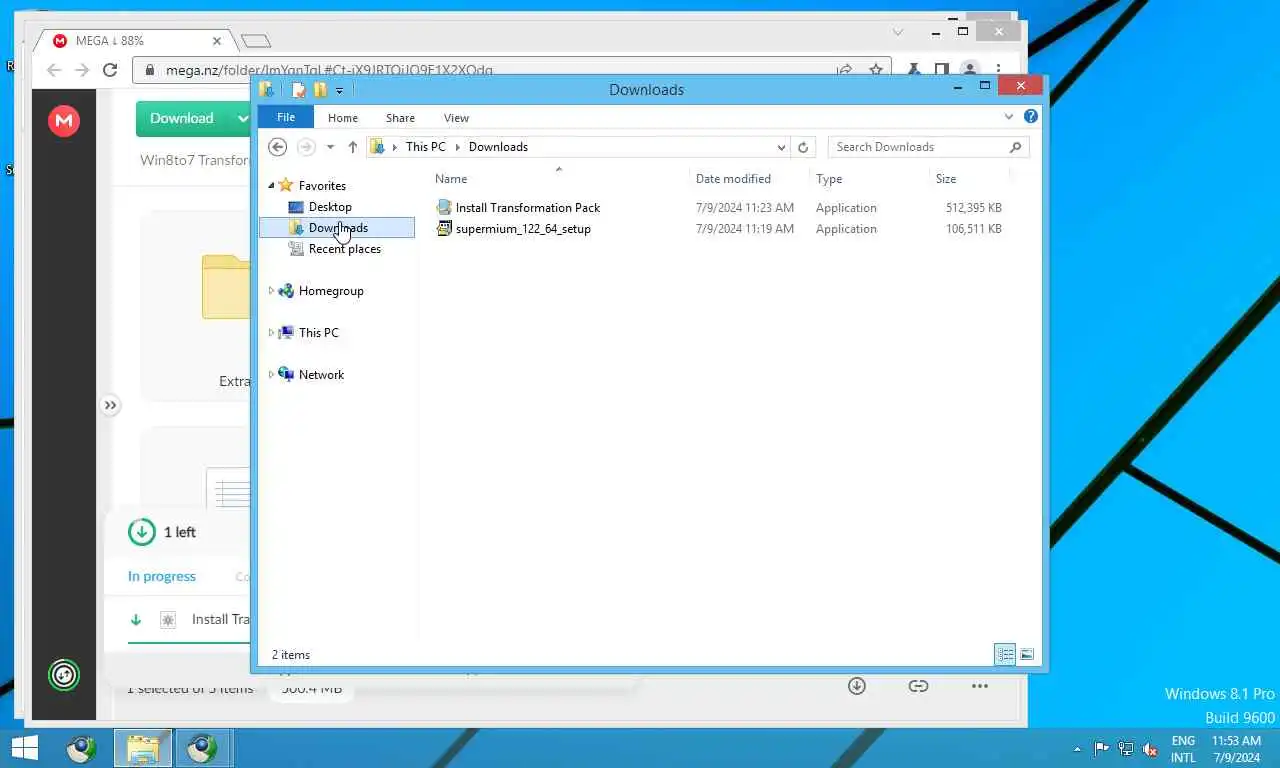The width and height of the screenshot is (1280, 768).
Task: Expand the MEGA sidebar with double chevron
Action: coord(110,405)
